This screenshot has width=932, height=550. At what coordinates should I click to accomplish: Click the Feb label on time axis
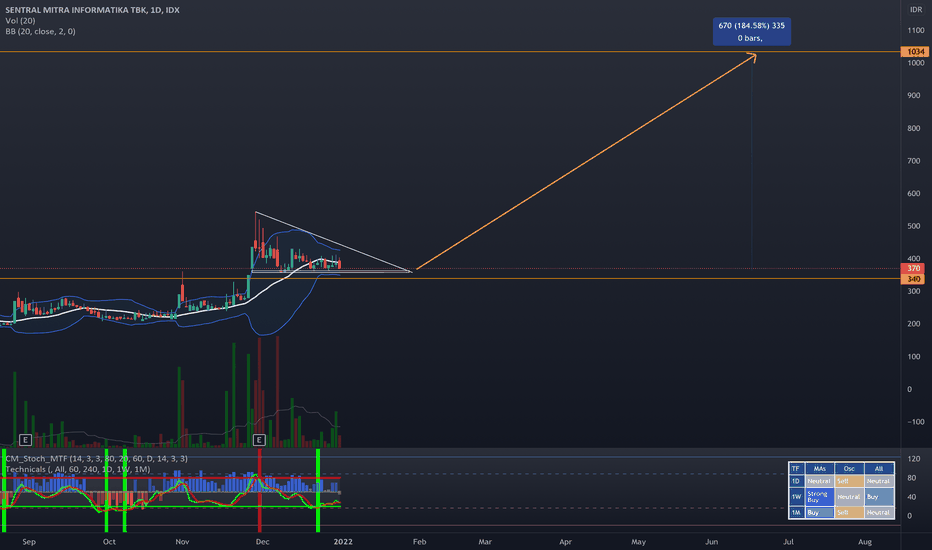tap(420, 542)
